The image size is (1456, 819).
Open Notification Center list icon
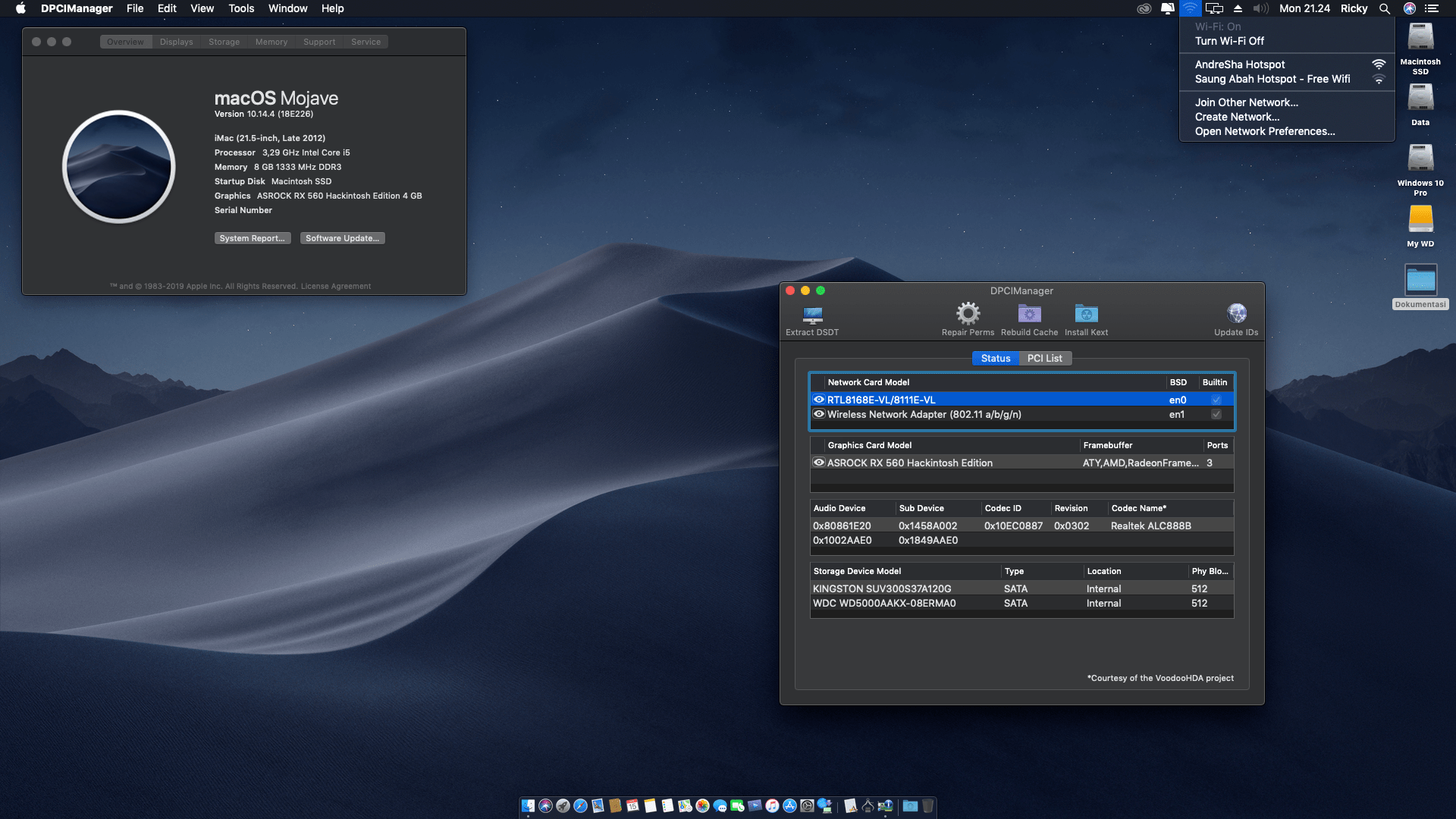point(1431,8)
